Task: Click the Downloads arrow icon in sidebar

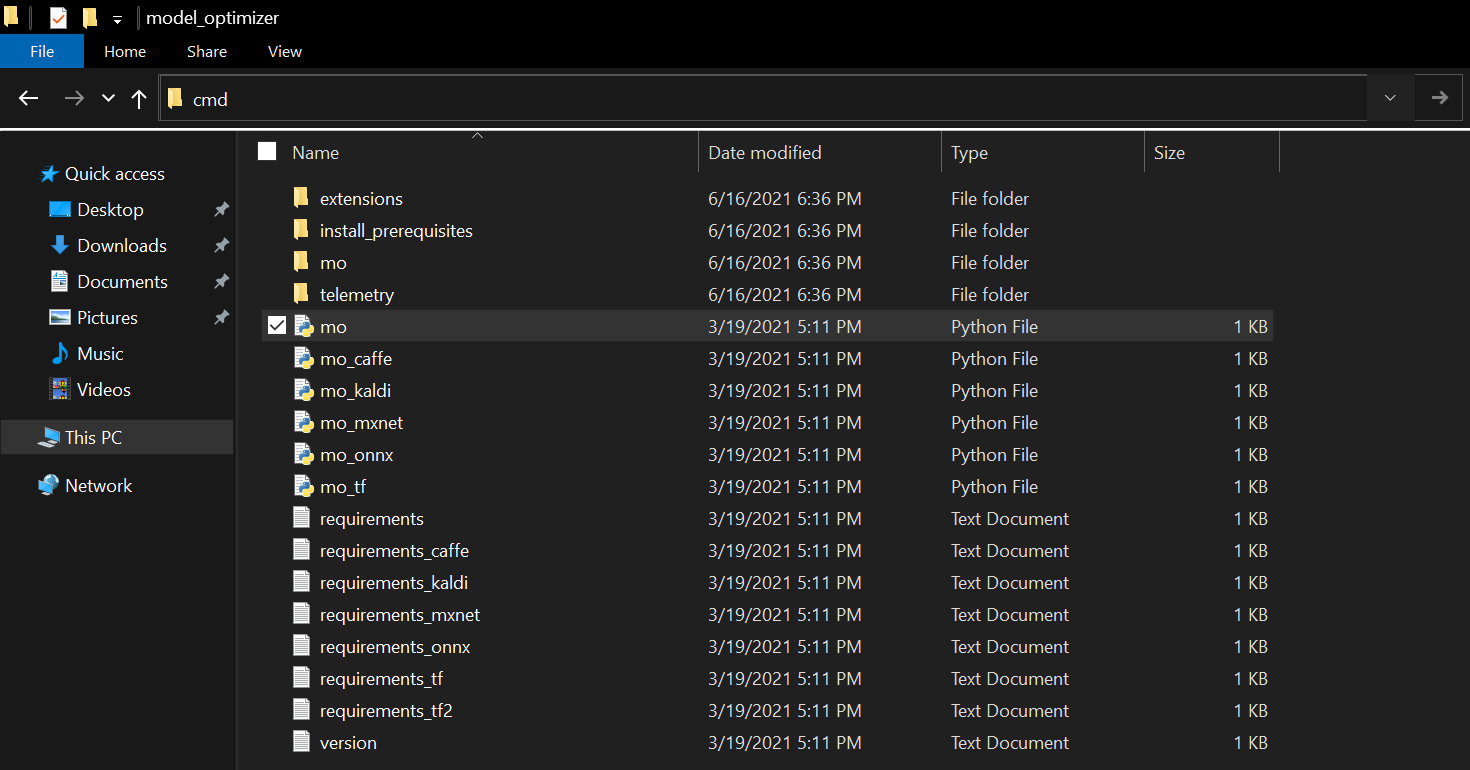Action: tap(60, 245)
